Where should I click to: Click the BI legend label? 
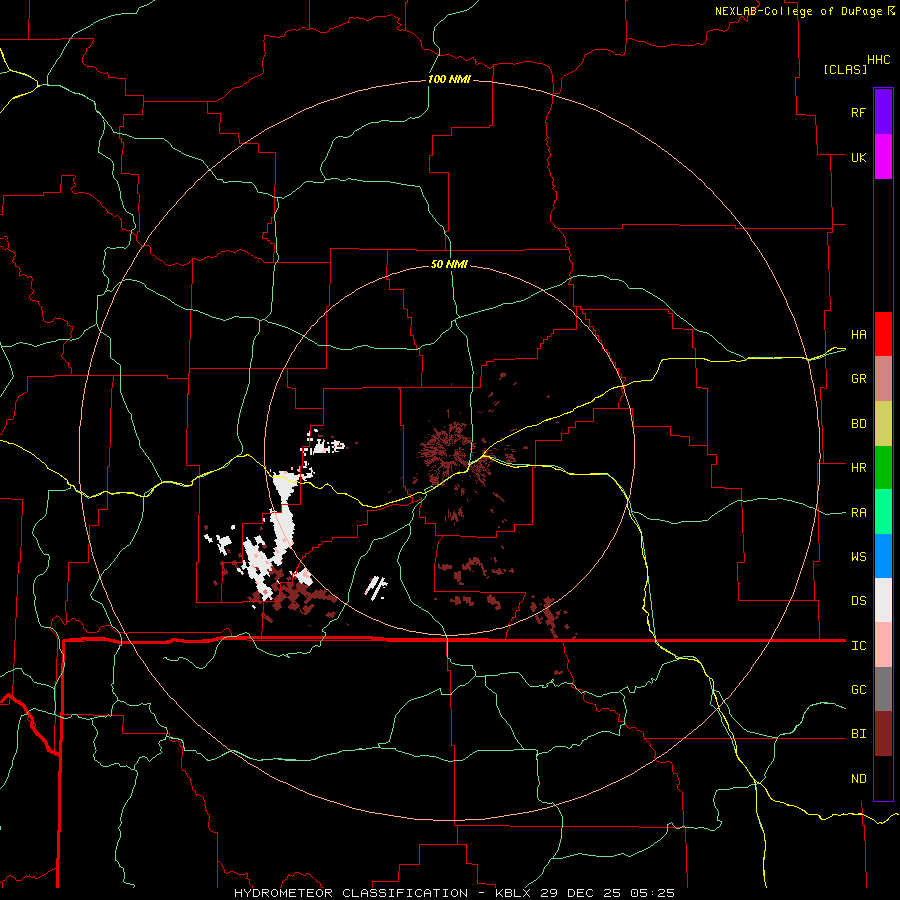coord(858,734)
